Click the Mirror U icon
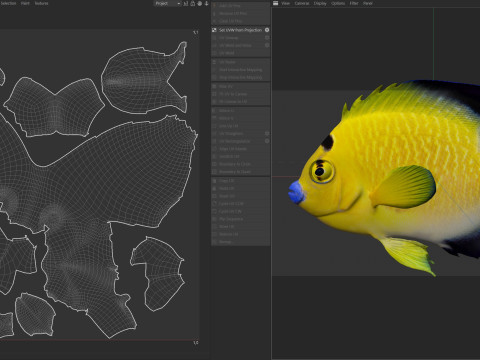 coord(214,110)
